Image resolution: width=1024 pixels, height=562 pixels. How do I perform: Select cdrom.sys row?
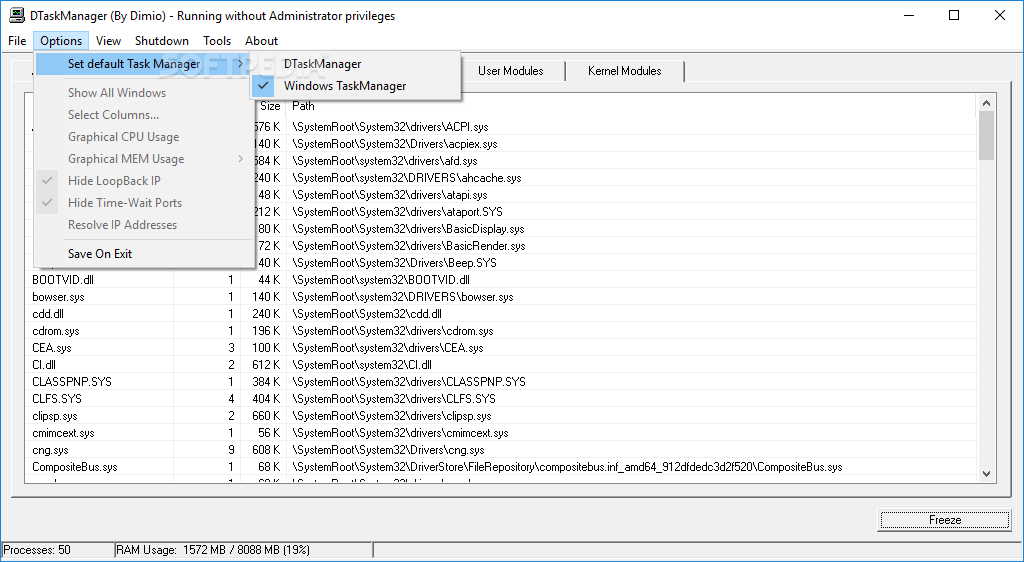[502, 331]
